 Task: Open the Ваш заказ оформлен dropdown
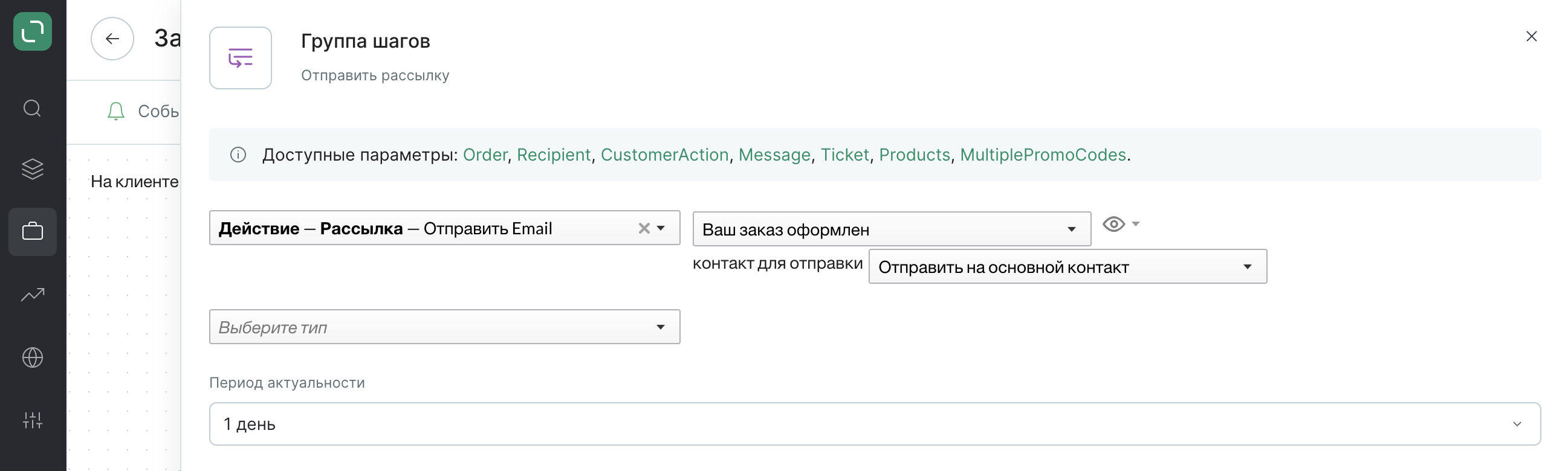pyautogui.click(x=892, y=229)
